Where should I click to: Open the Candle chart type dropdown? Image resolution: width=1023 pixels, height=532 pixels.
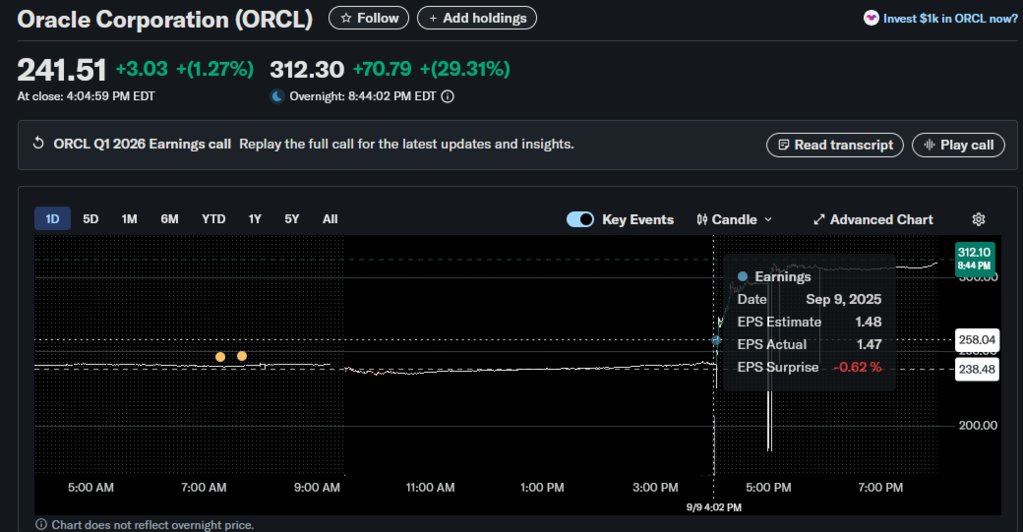[734, 219]
